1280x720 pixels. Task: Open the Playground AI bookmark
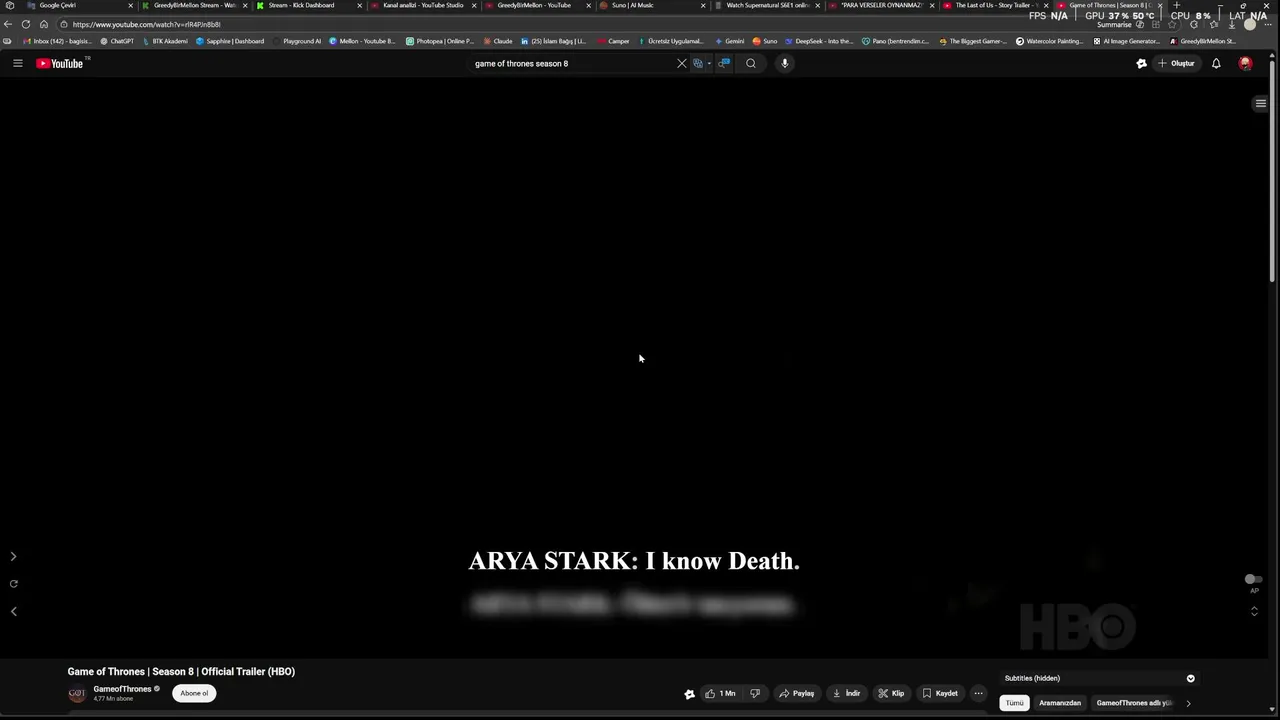[x=297, y=41]
